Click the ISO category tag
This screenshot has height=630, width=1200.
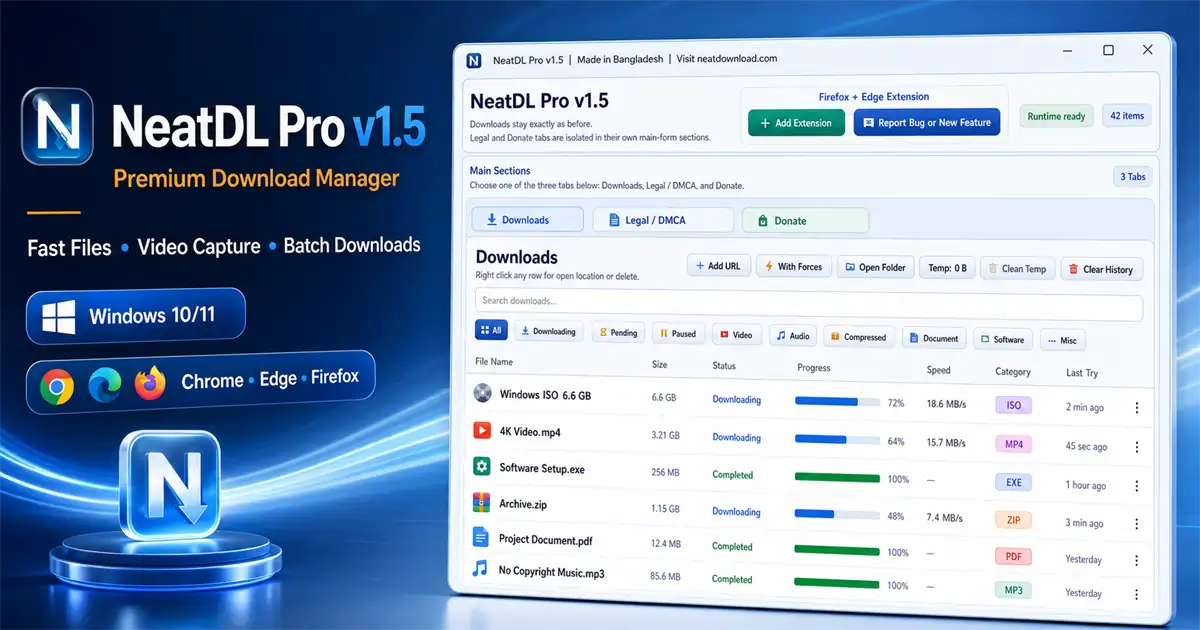pos(1014,405)
